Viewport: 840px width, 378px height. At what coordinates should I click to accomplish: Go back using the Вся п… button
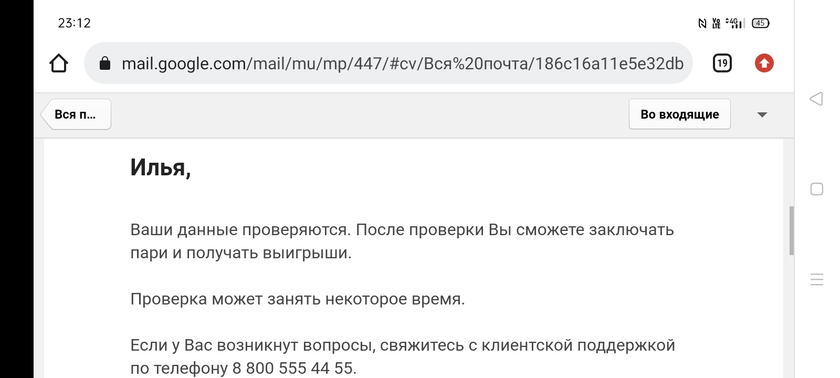tap(76, 115)
